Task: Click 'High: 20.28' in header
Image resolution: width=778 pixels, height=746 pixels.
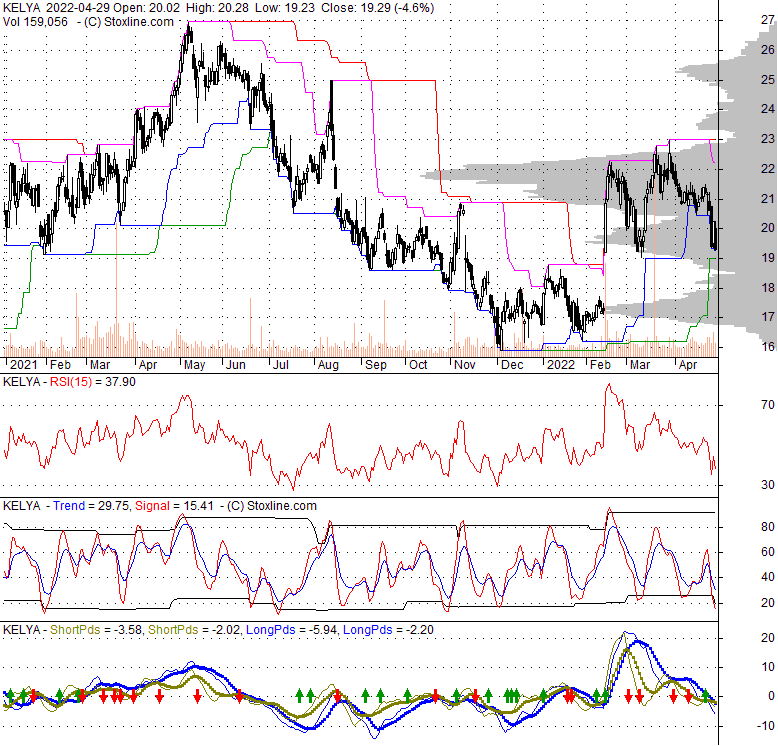Action: coord(219,8)
